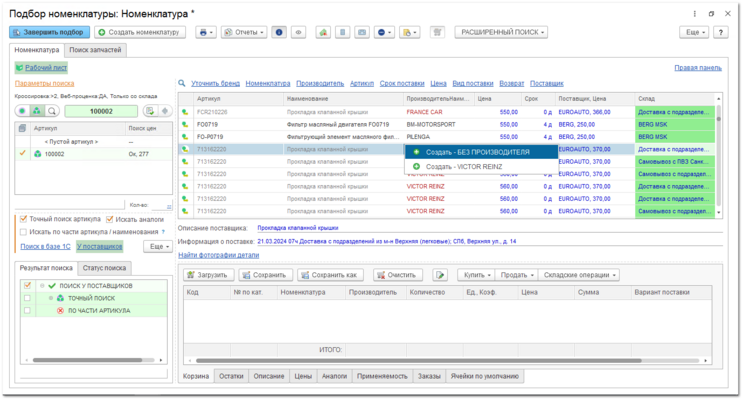Screen dimensions: 743x400
Task: Select the green circle search mode icon
Action: point(22,111)
